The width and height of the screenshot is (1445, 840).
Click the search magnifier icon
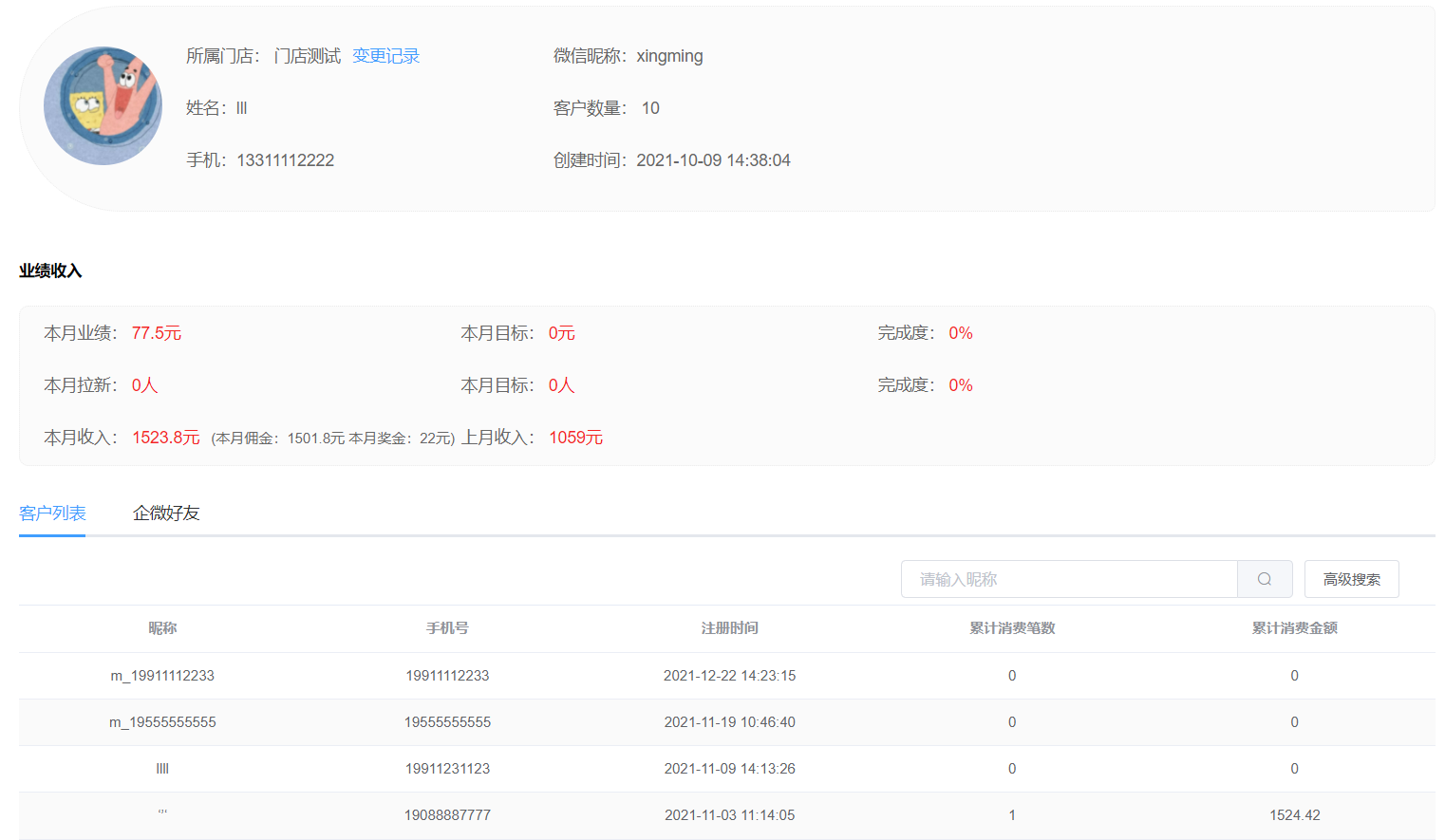(x=1265, y=579)
